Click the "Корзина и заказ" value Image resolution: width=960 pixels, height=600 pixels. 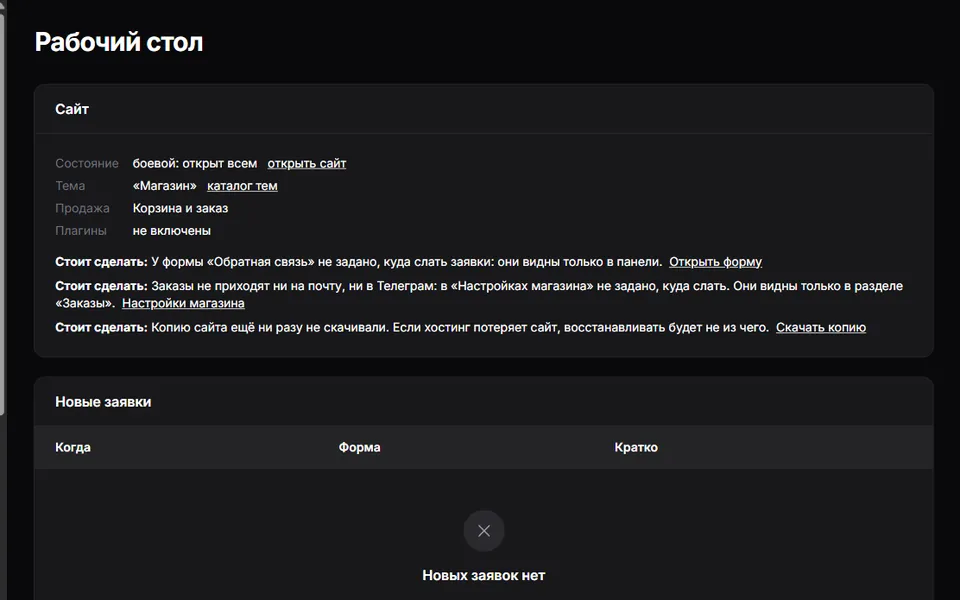point(180,209)
